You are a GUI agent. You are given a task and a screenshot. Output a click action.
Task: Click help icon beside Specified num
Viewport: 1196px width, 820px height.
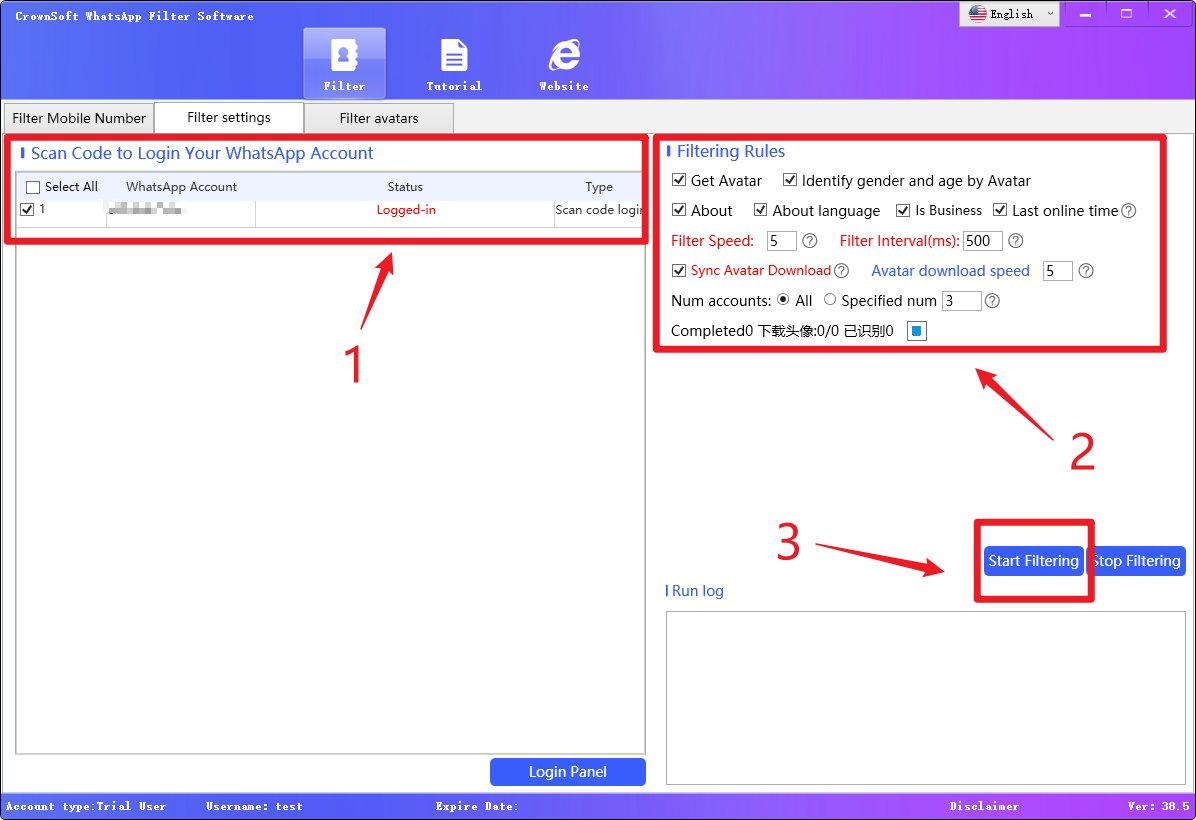[x=992, y=301]
